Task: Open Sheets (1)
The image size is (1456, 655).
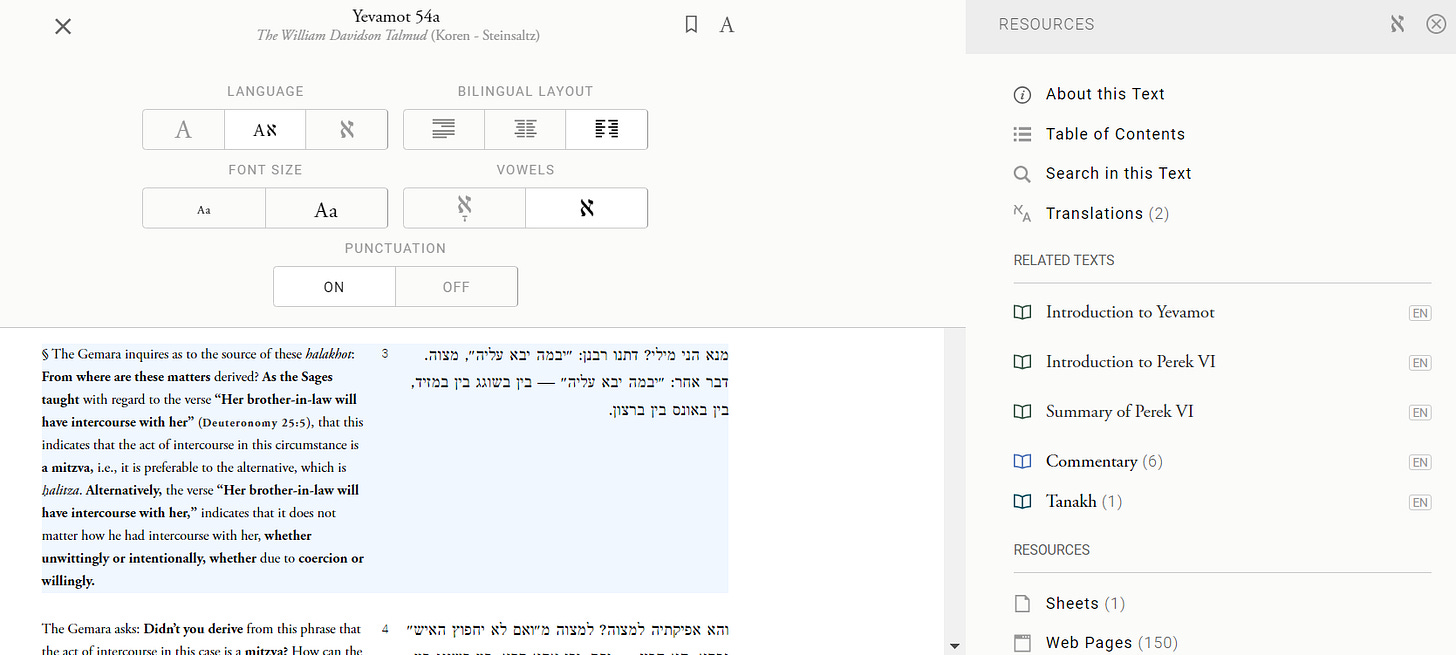Action: coord(1085,603)
